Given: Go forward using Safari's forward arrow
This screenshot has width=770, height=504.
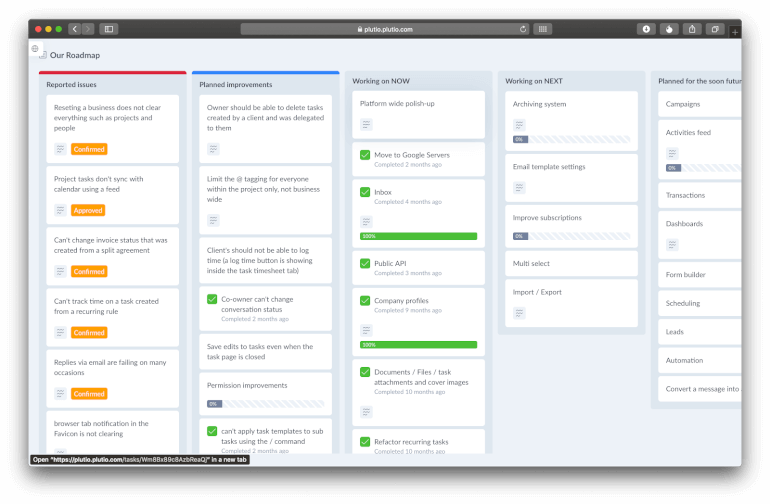Looking at the screenshot, I should point(88,29).
